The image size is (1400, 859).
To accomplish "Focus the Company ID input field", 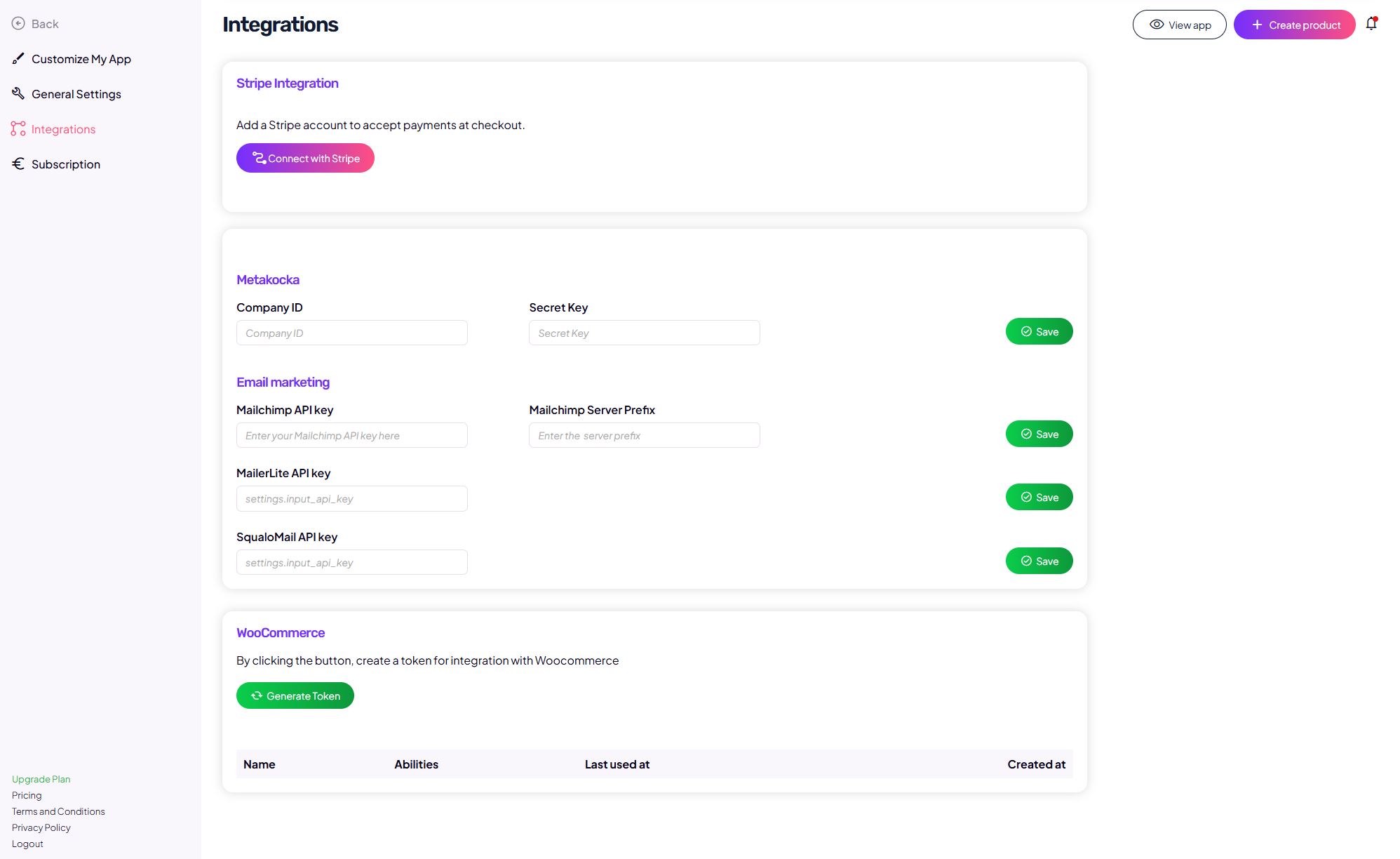I will click(351, 333).
